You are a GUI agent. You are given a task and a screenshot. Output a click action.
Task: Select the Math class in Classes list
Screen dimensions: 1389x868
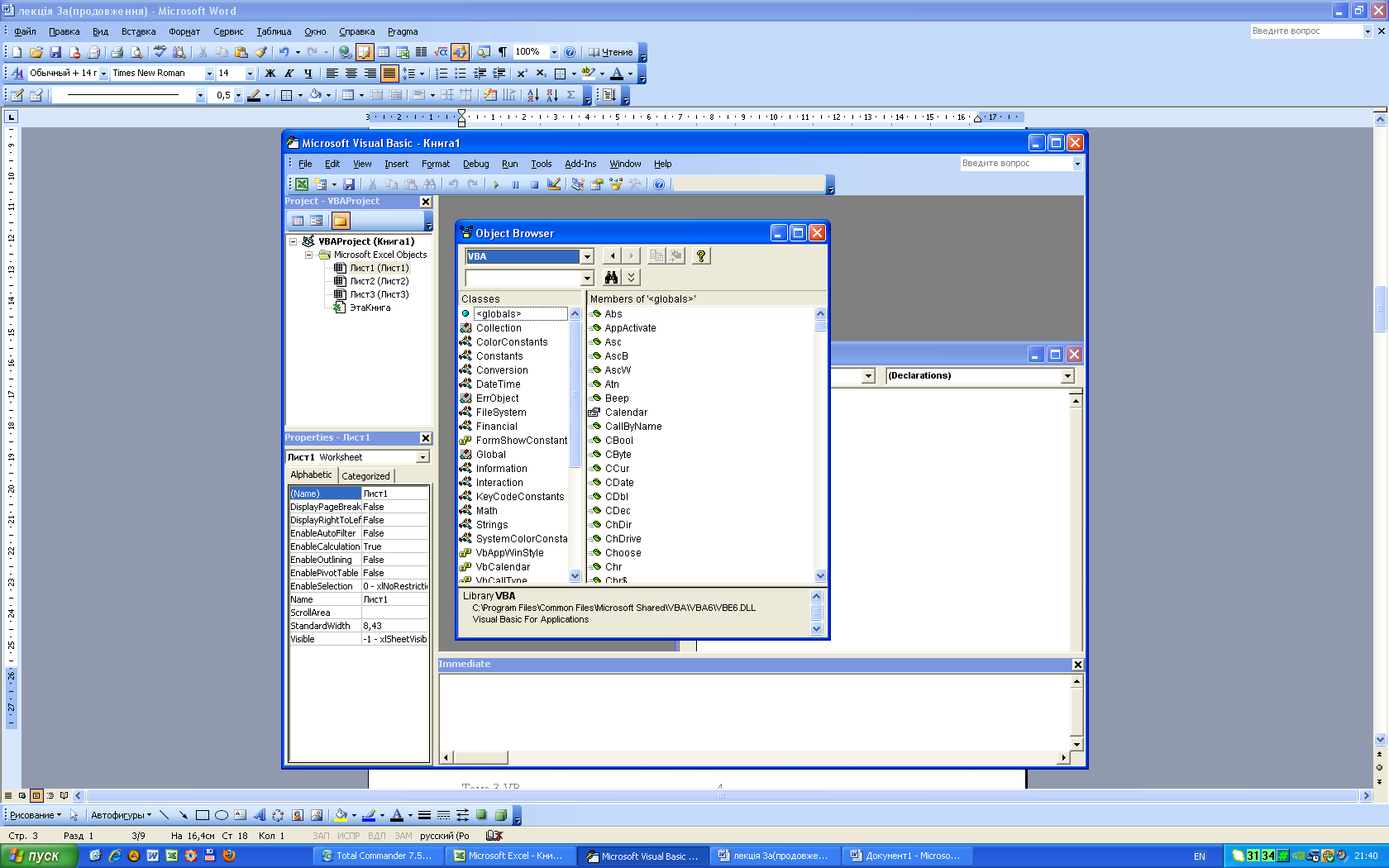(x=487, y=511)
